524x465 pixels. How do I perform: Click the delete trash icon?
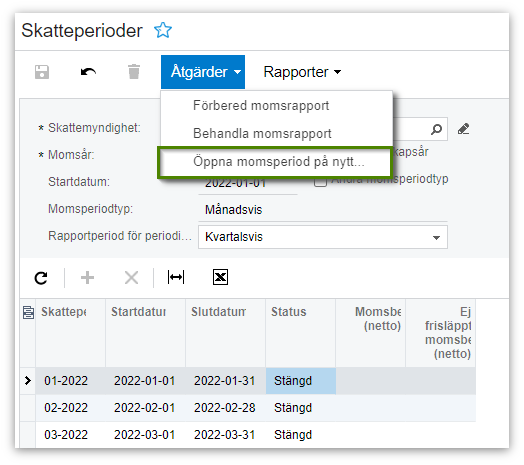point(134,72)
